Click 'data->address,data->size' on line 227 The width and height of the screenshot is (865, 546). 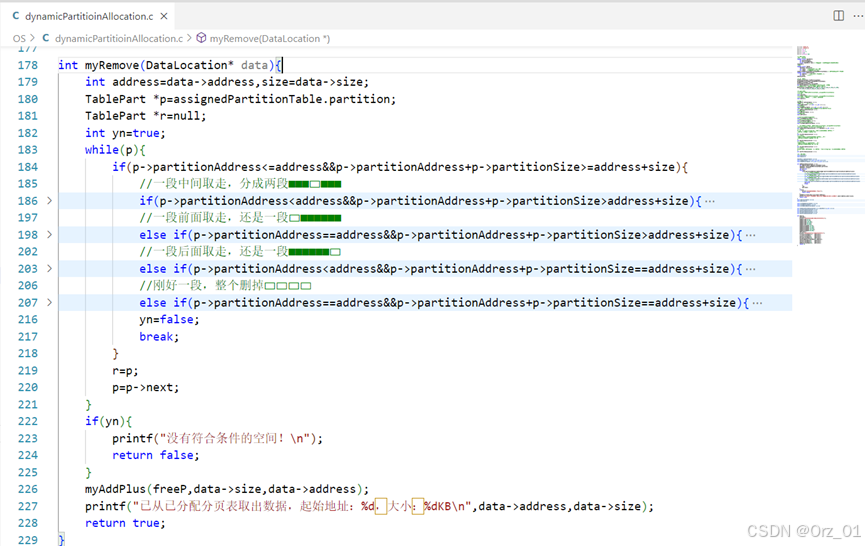(x=559, y=506)
